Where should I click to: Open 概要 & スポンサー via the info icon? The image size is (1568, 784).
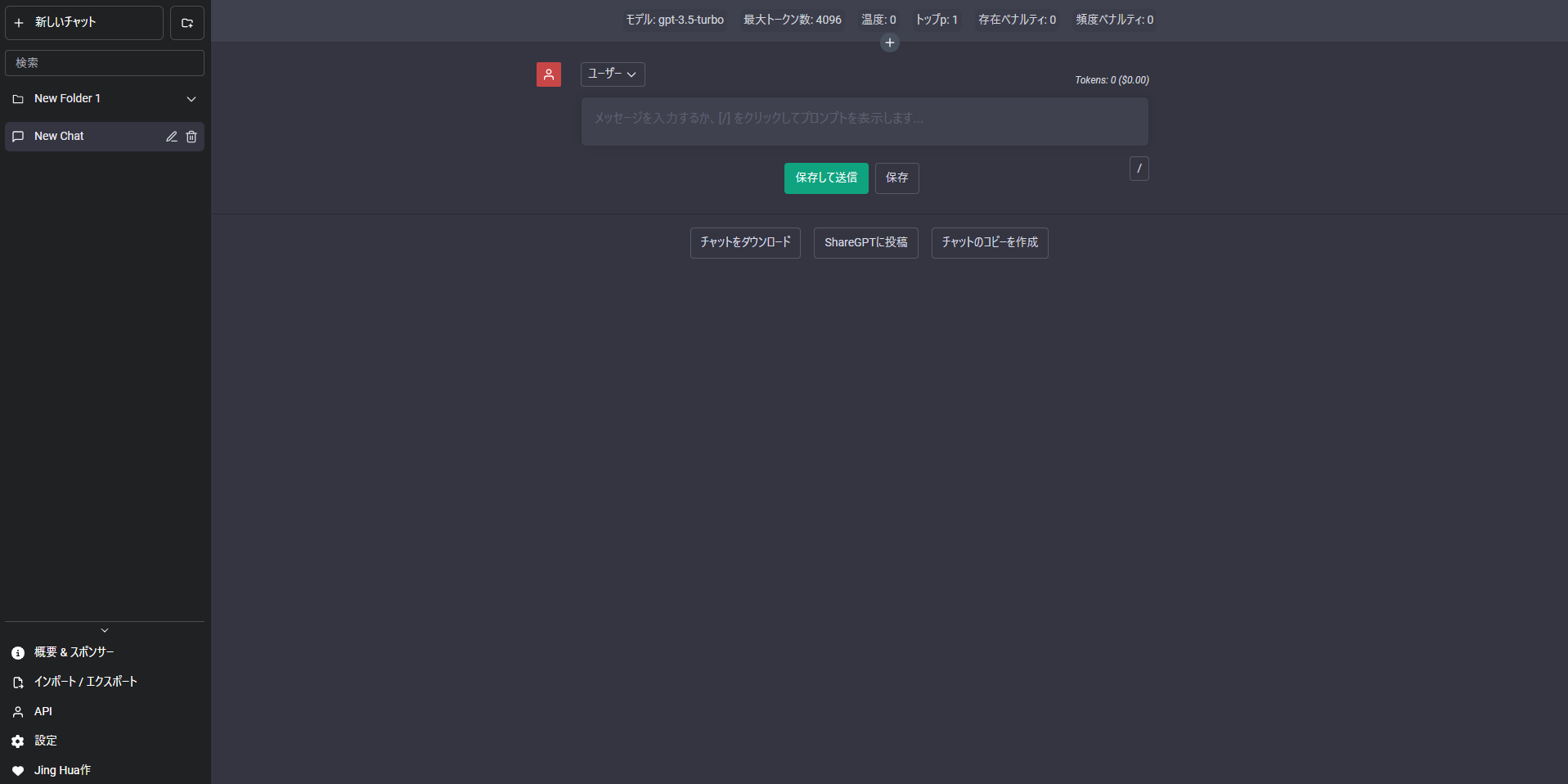[17, 652]
